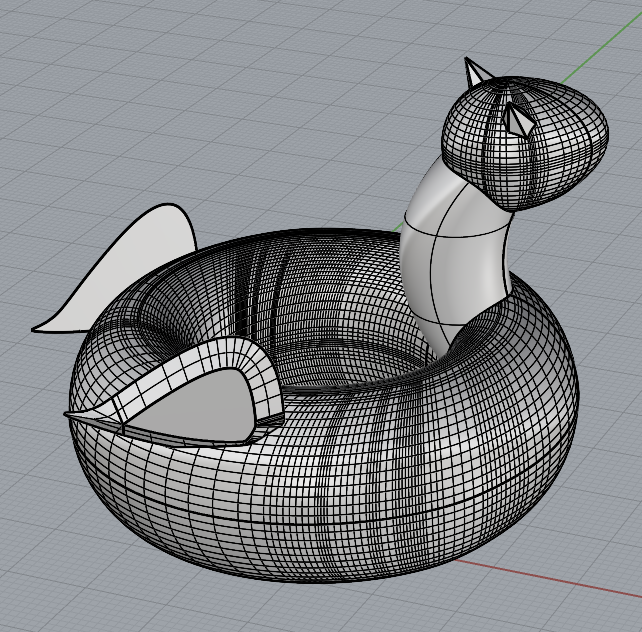Click the sharp tip of the wing
642x632 pixels.
(x=70, y=413)
